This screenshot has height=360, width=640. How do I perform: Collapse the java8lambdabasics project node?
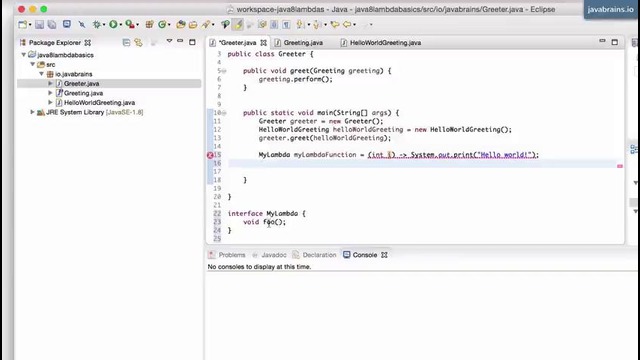[x=24, y=55]
